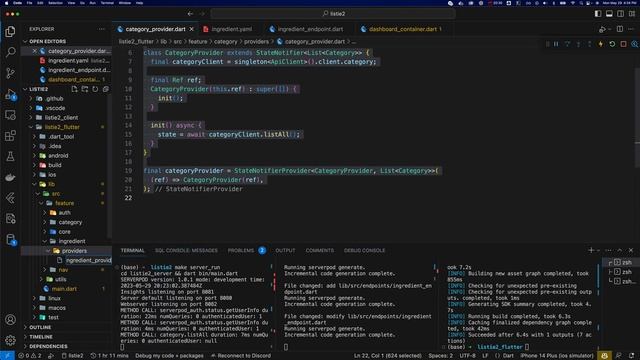
Task: Go back with the navigation arrow
Action: click(x=190, y=13)
